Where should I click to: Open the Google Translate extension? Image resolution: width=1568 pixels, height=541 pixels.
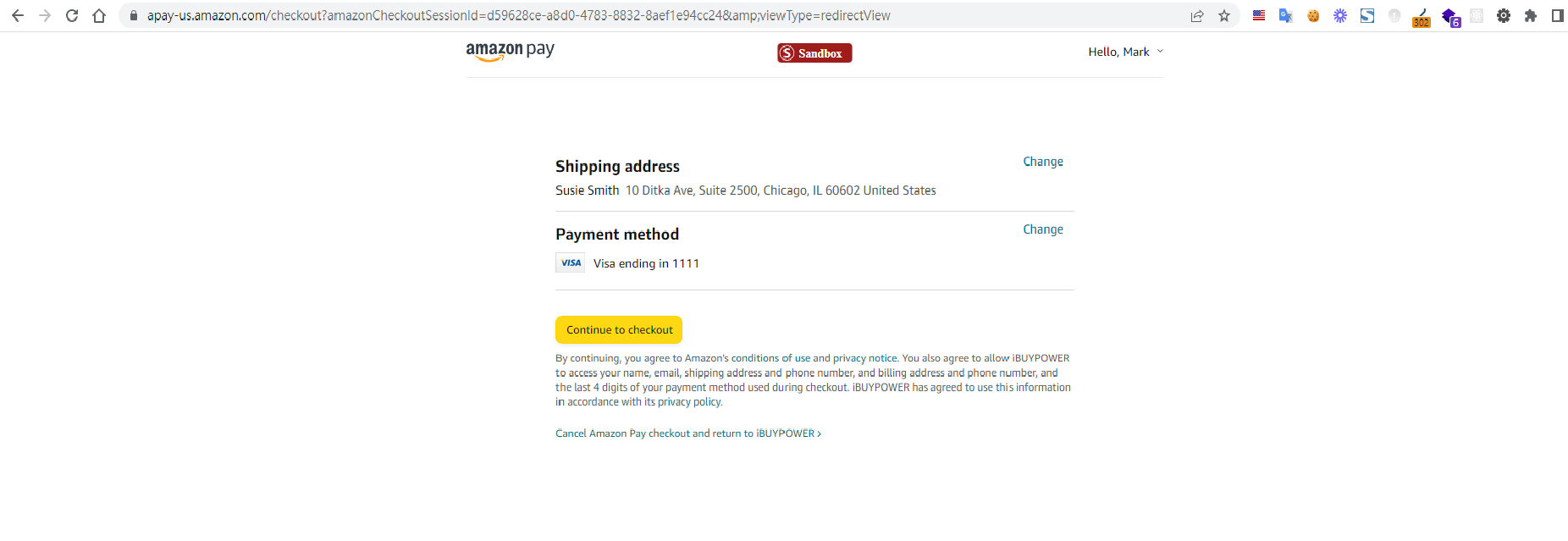pos(1285,16)
